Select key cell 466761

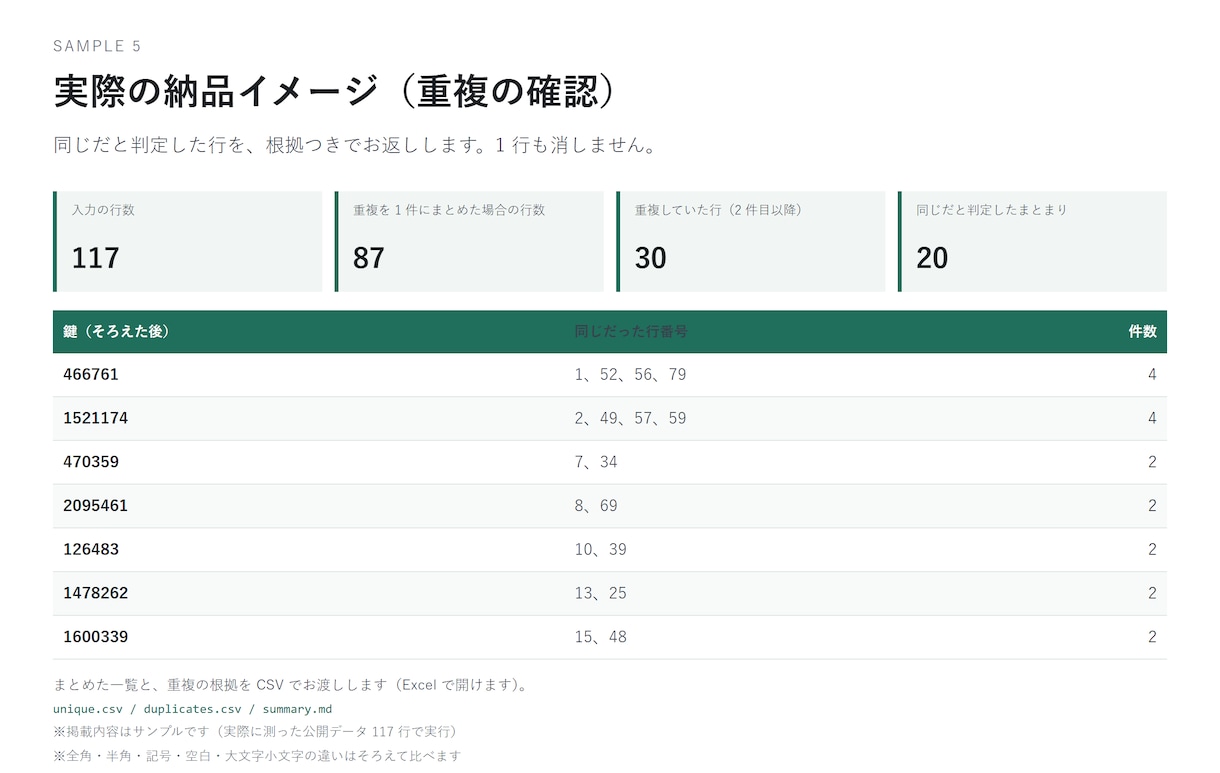[x=91, y=375]
